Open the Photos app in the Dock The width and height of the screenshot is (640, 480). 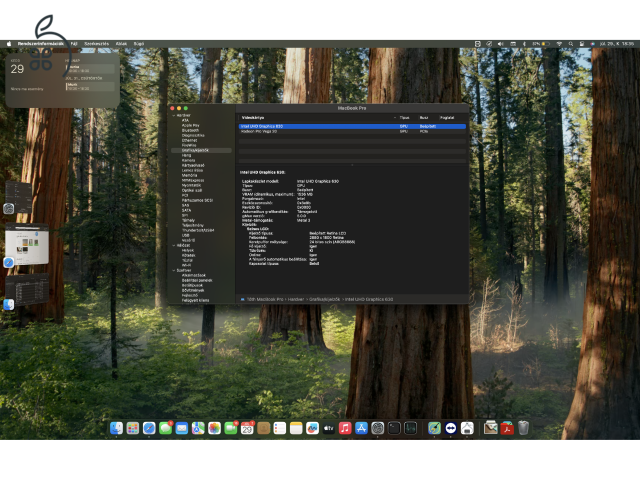pos(214,428)
